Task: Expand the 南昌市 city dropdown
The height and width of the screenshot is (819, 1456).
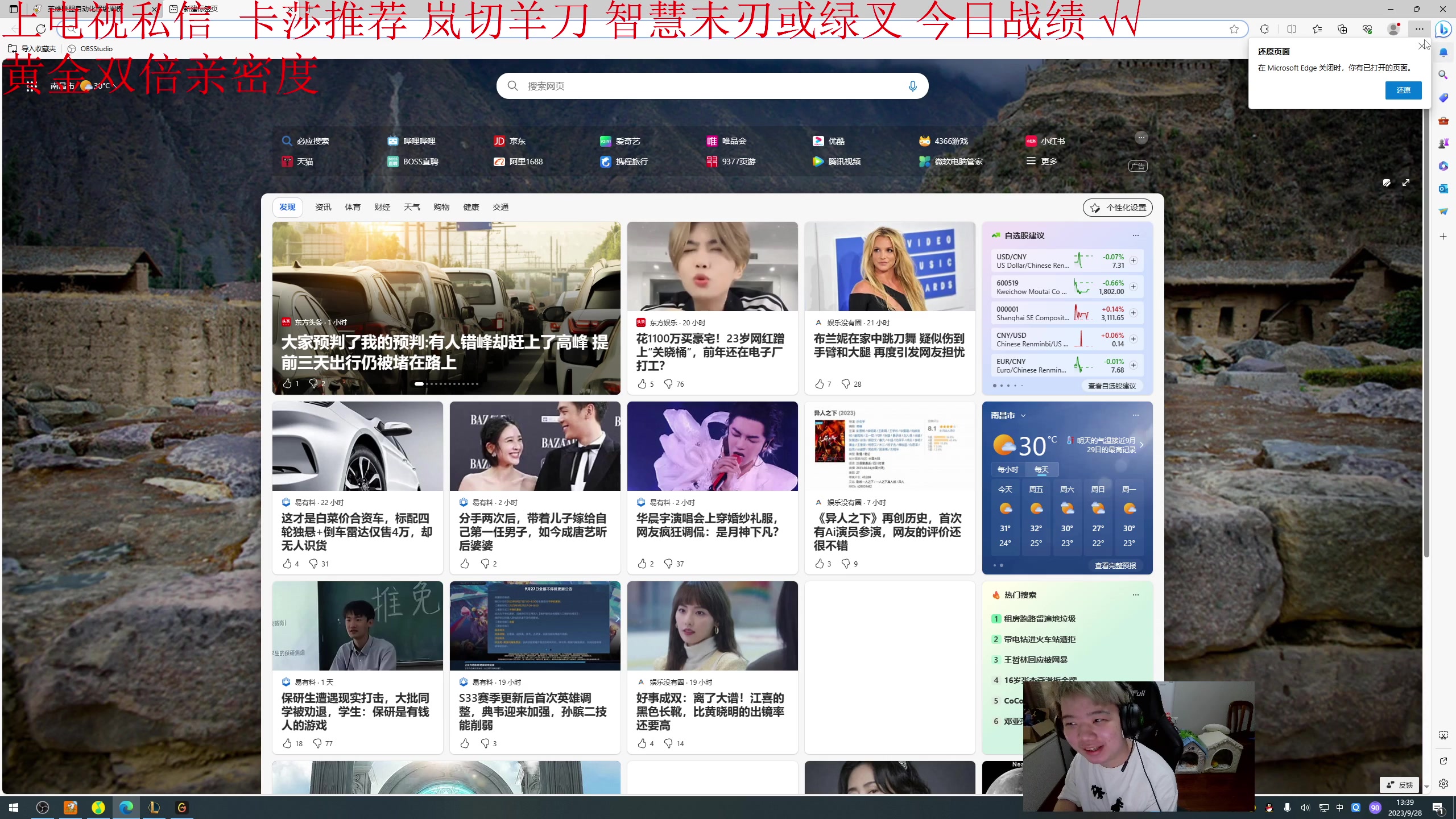Action: pos(1023,416)
